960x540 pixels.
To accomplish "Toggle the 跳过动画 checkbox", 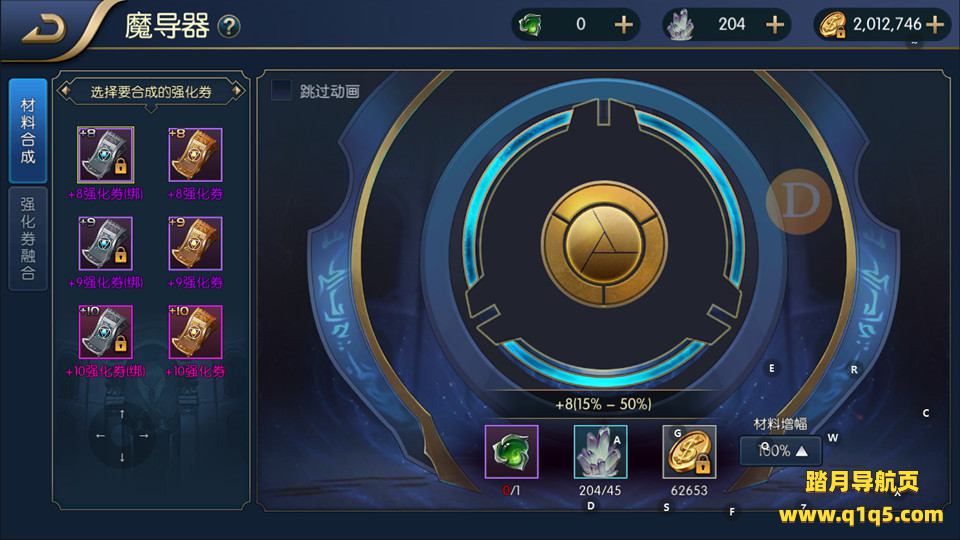I will click(x=281, y=91).
